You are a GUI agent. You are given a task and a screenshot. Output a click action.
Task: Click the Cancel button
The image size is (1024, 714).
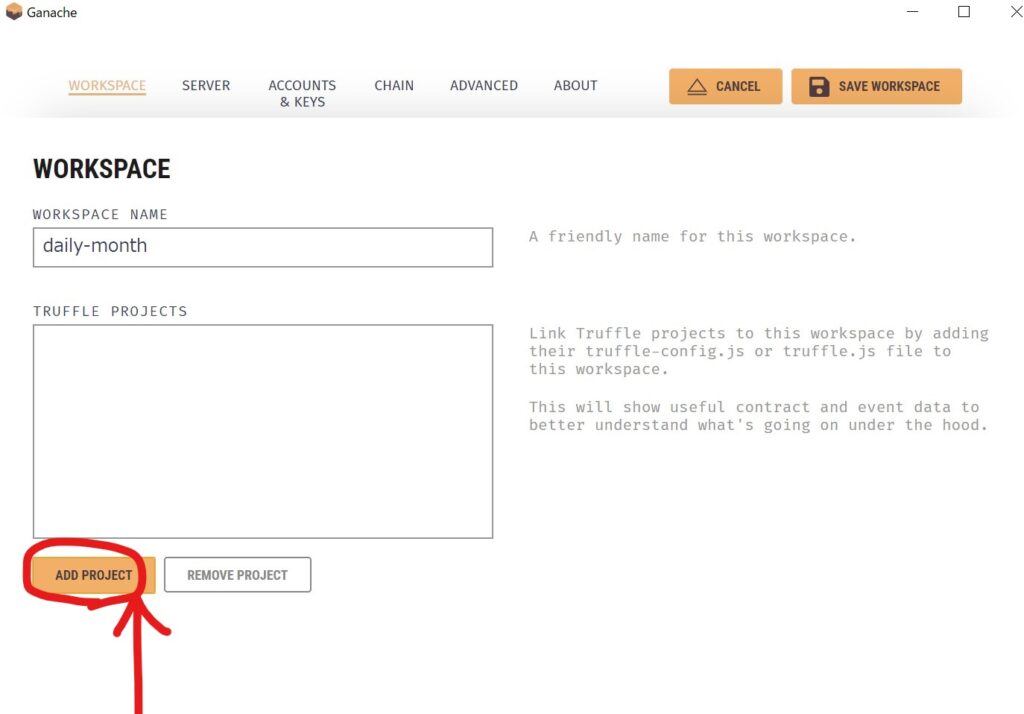[x=725, y=86]
